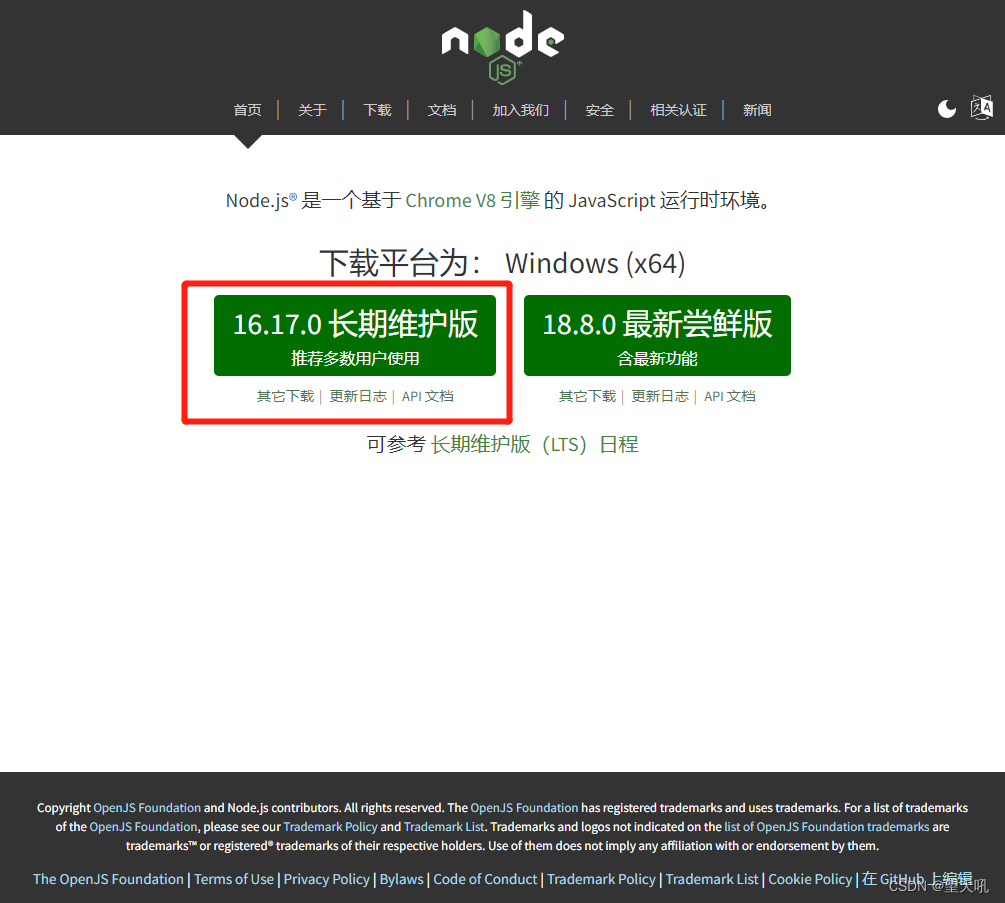Open the Trademark Policy link in the copyright paragraph

click(330, 827)
